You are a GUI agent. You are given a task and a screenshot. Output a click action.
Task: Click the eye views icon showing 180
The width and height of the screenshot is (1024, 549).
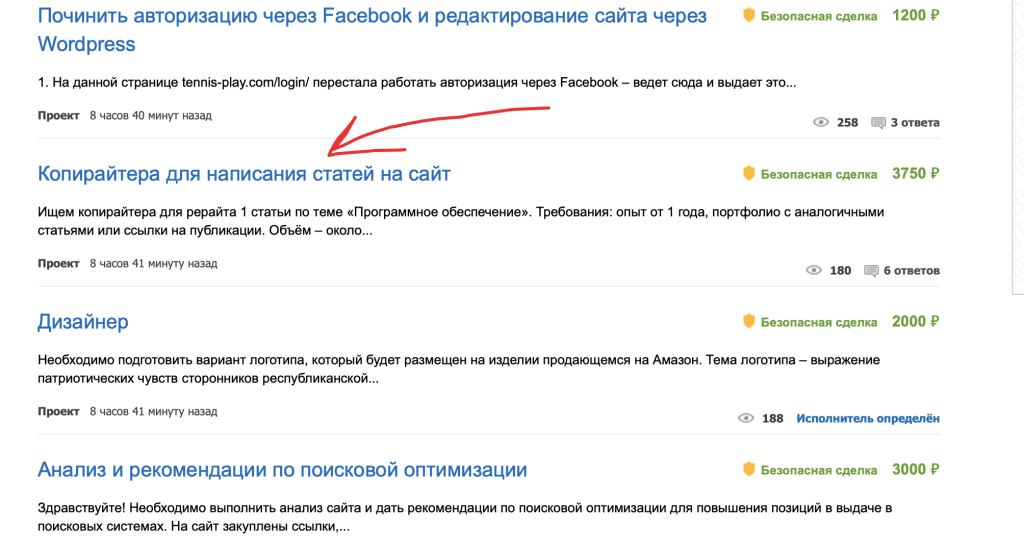[x=813, y=271]
